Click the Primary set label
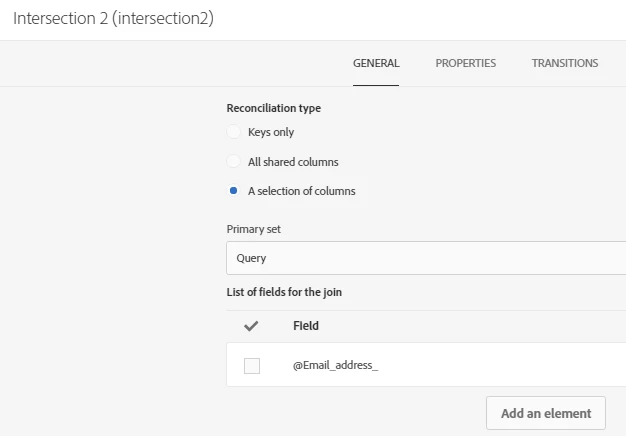Screen dimensions: 626x436 coord(254,229)
